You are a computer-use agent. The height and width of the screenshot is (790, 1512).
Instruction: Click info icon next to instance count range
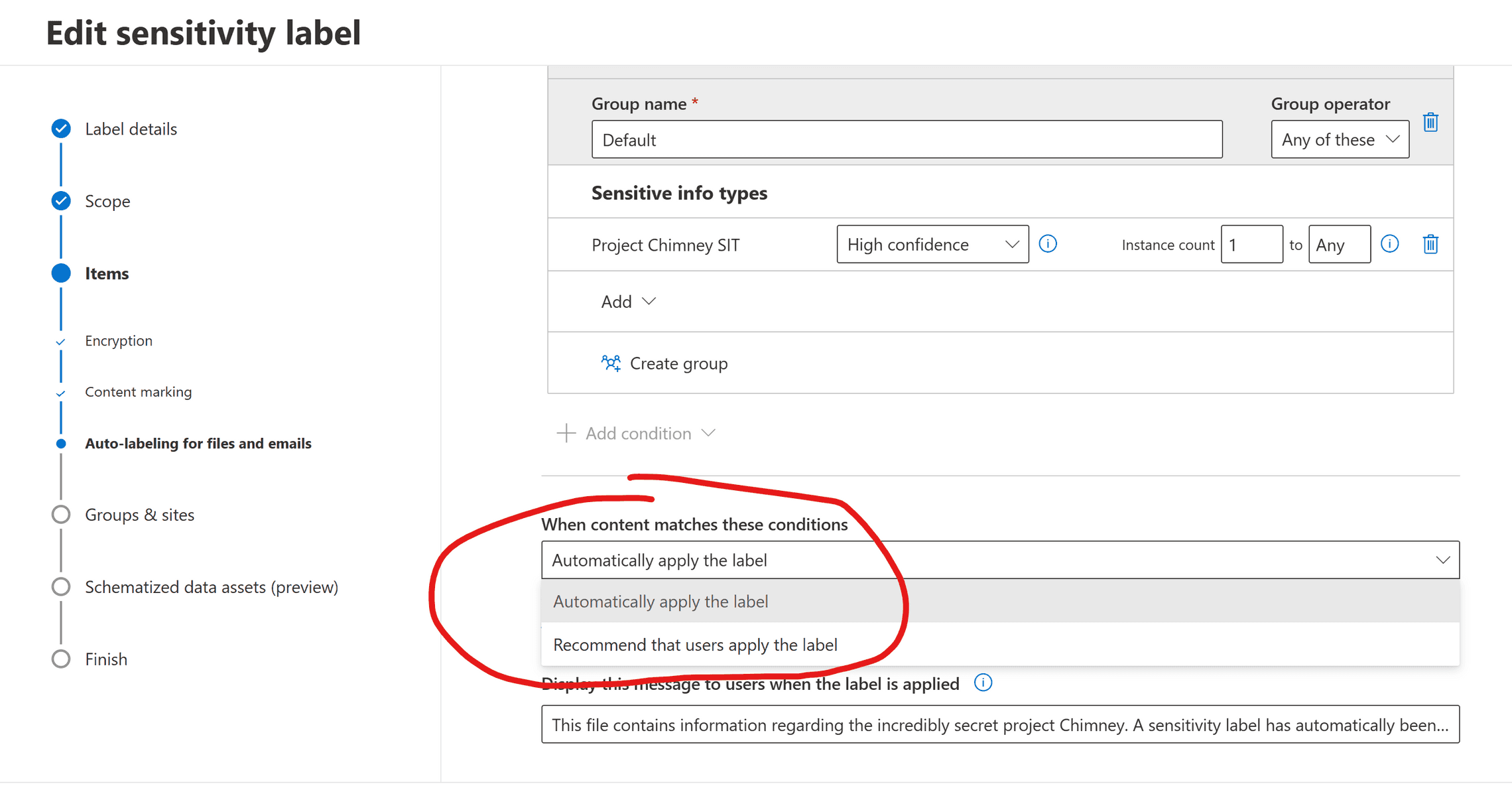[x=1390, y=243]
